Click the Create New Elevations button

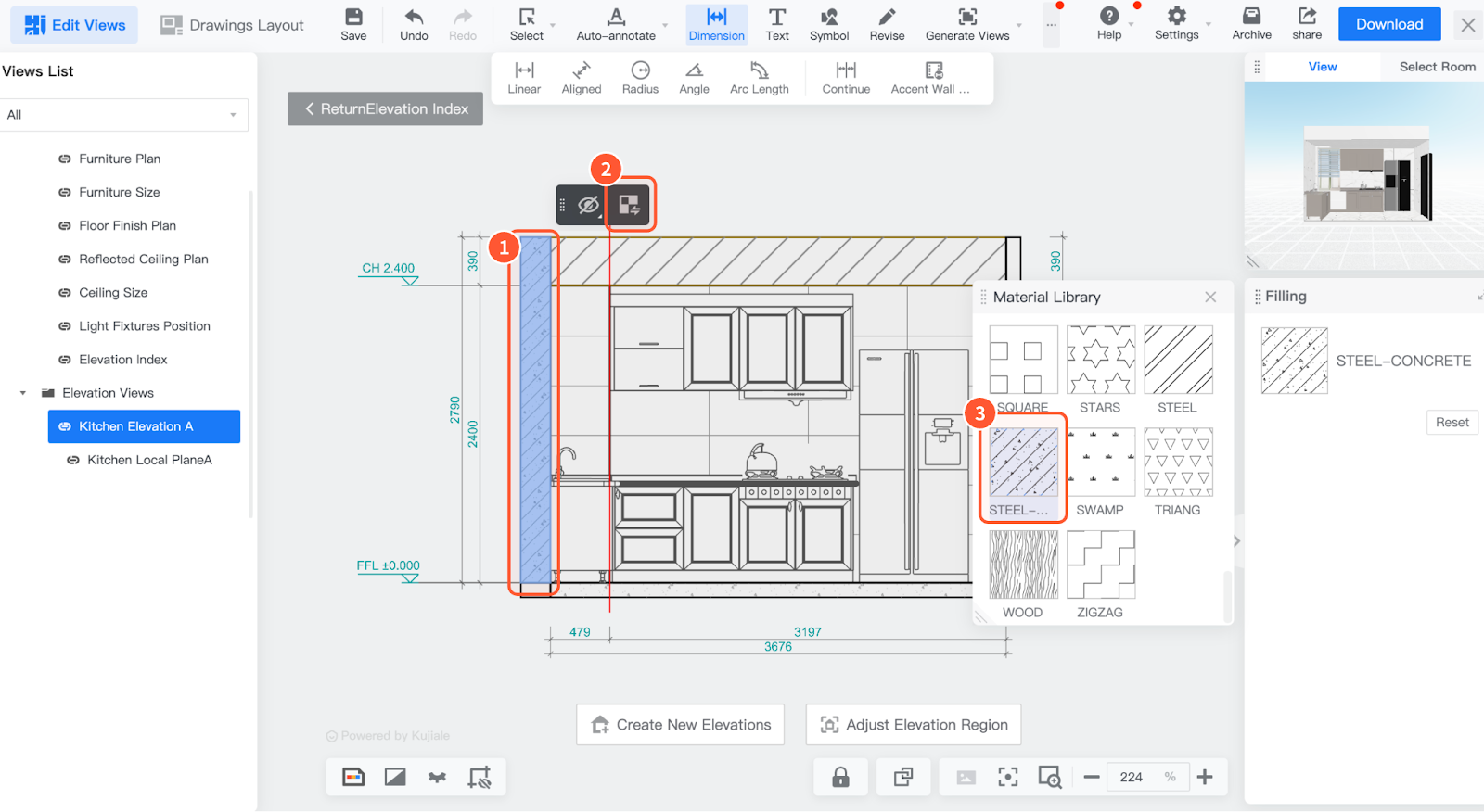(680, 725)
